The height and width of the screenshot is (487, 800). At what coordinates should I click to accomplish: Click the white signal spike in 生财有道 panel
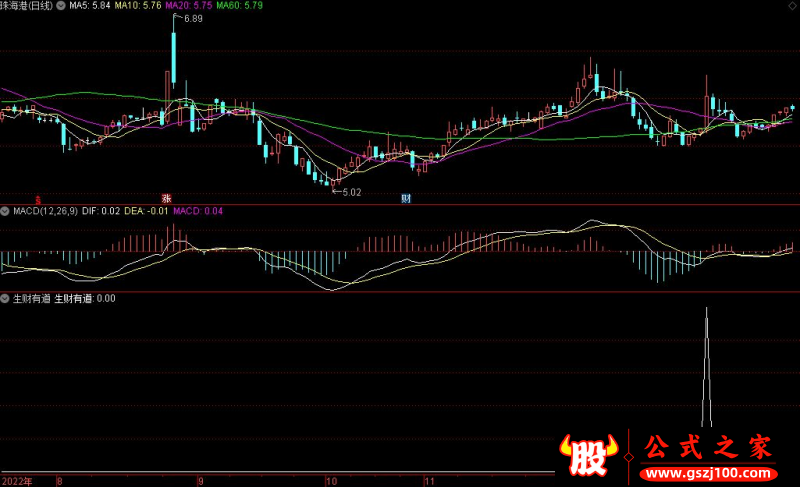click(x=707, y=367)
